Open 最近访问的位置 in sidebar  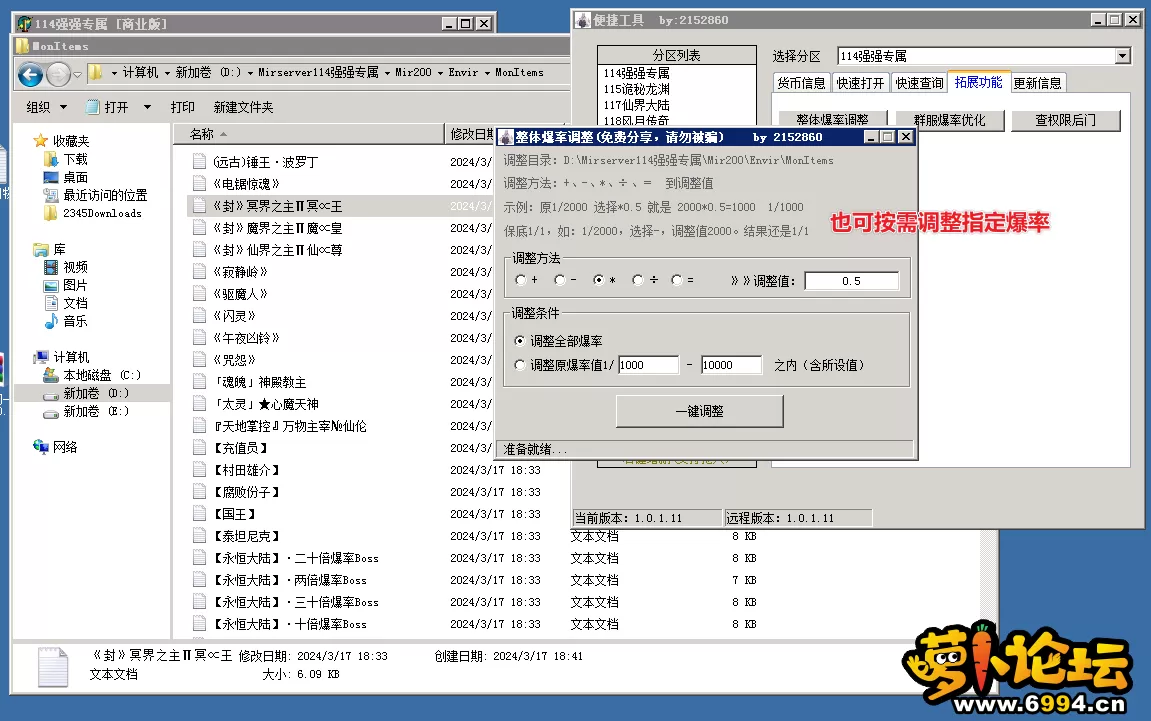coord(105,195)
